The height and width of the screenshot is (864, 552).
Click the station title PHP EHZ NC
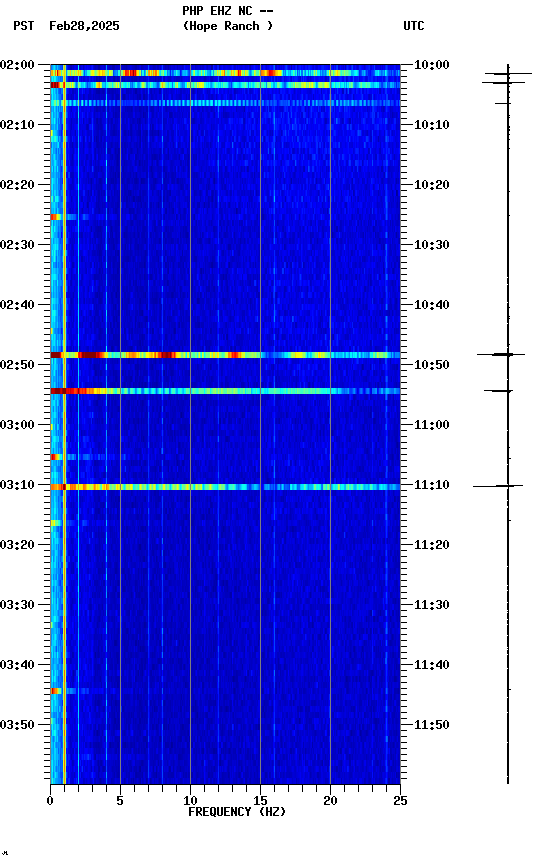[217, 11]
